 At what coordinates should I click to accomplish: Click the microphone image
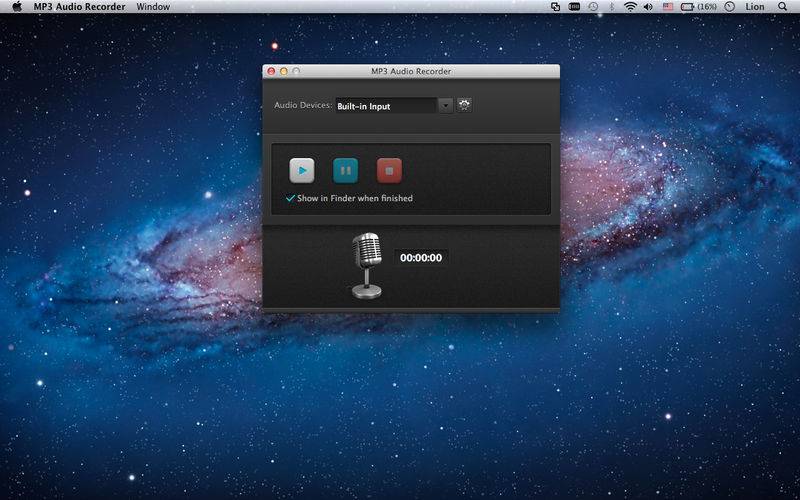tap(367, 265)
